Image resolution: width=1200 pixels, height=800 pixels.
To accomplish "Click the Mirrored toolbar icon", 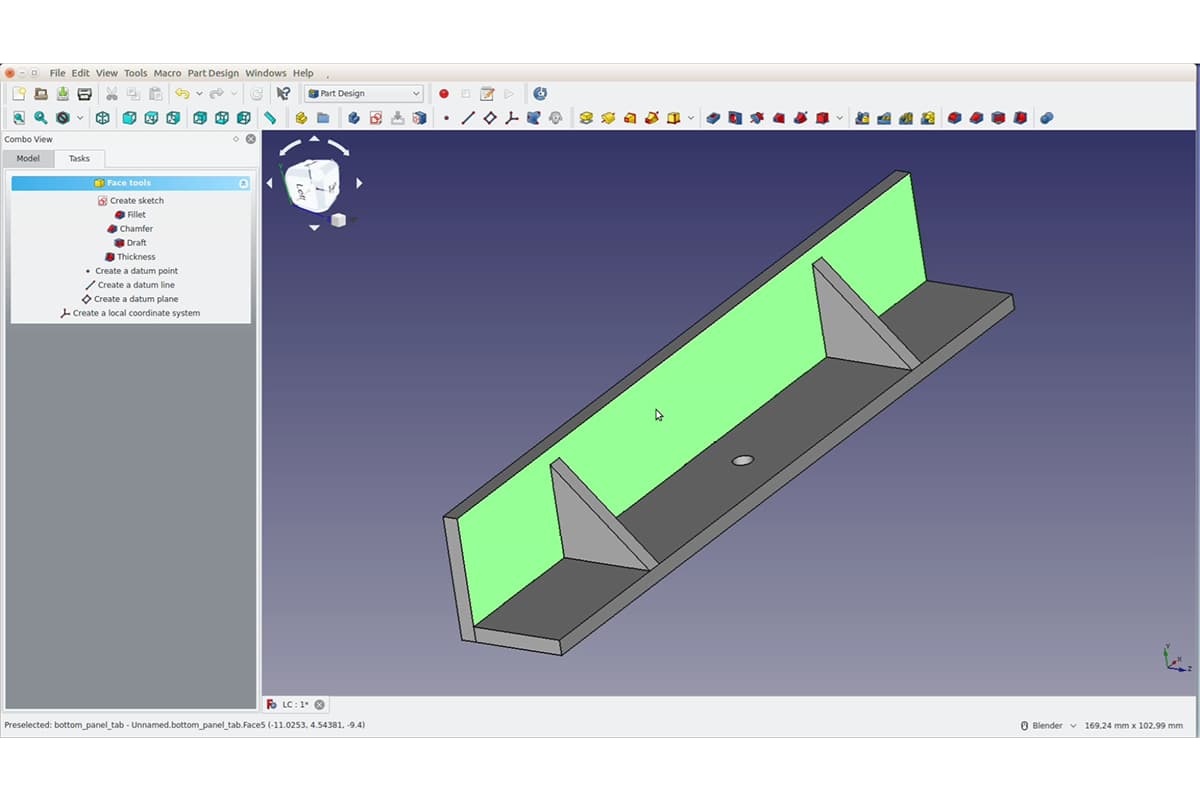I will coord(862,118).
